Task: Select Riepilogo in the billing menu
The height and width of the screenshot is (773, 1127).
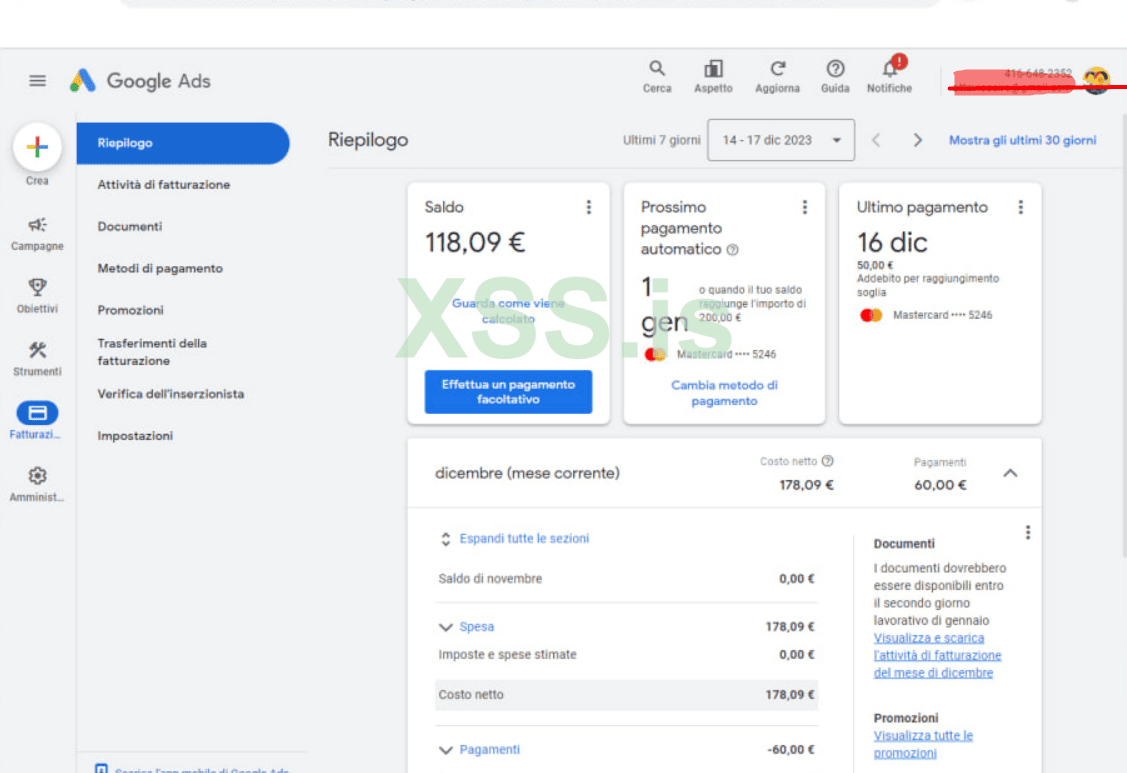Action: pos(183,143)
